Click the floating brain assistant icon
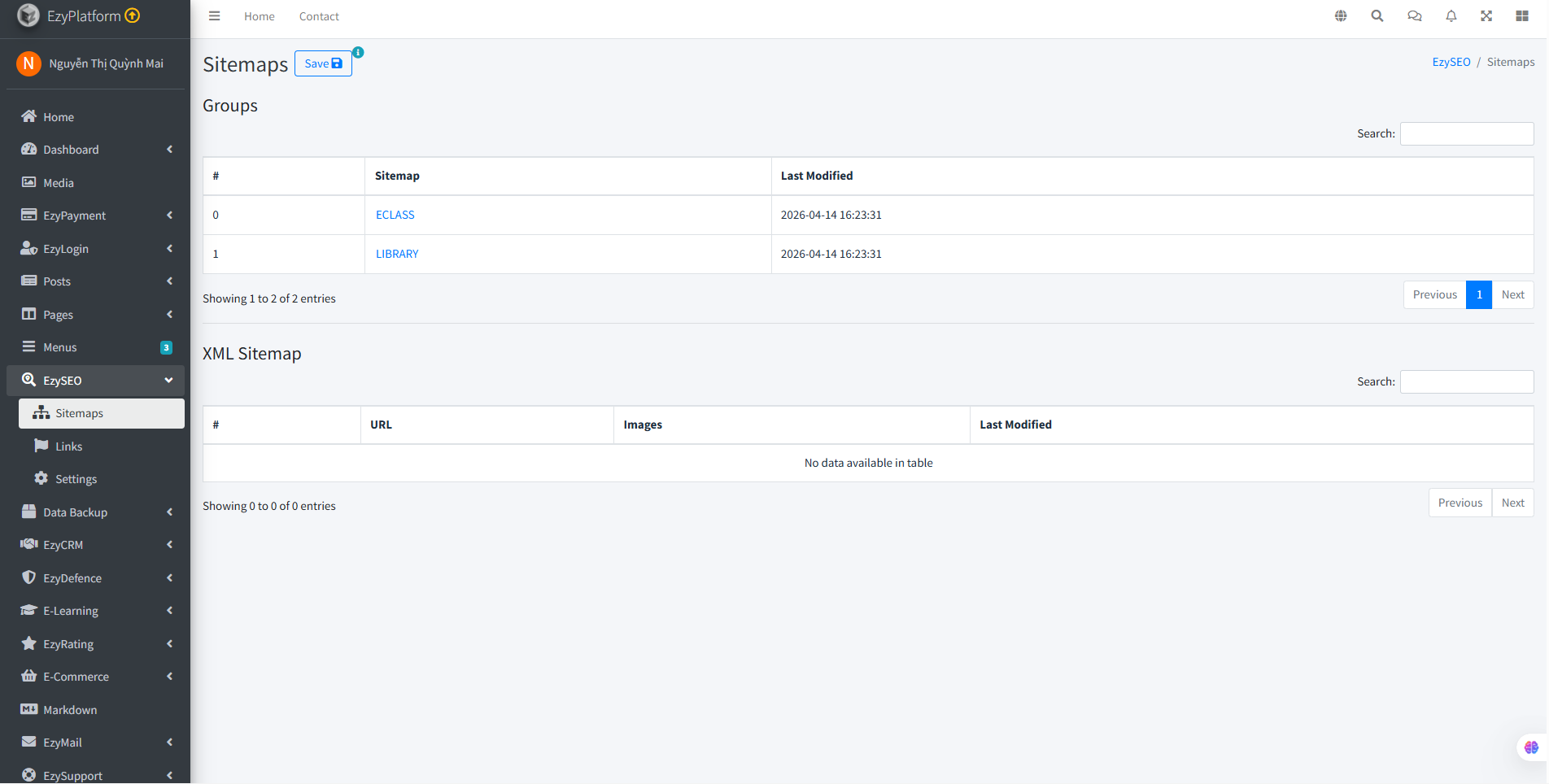Screen dimensions: 1549x784 pyautogui.click(x=1531, y=747)
